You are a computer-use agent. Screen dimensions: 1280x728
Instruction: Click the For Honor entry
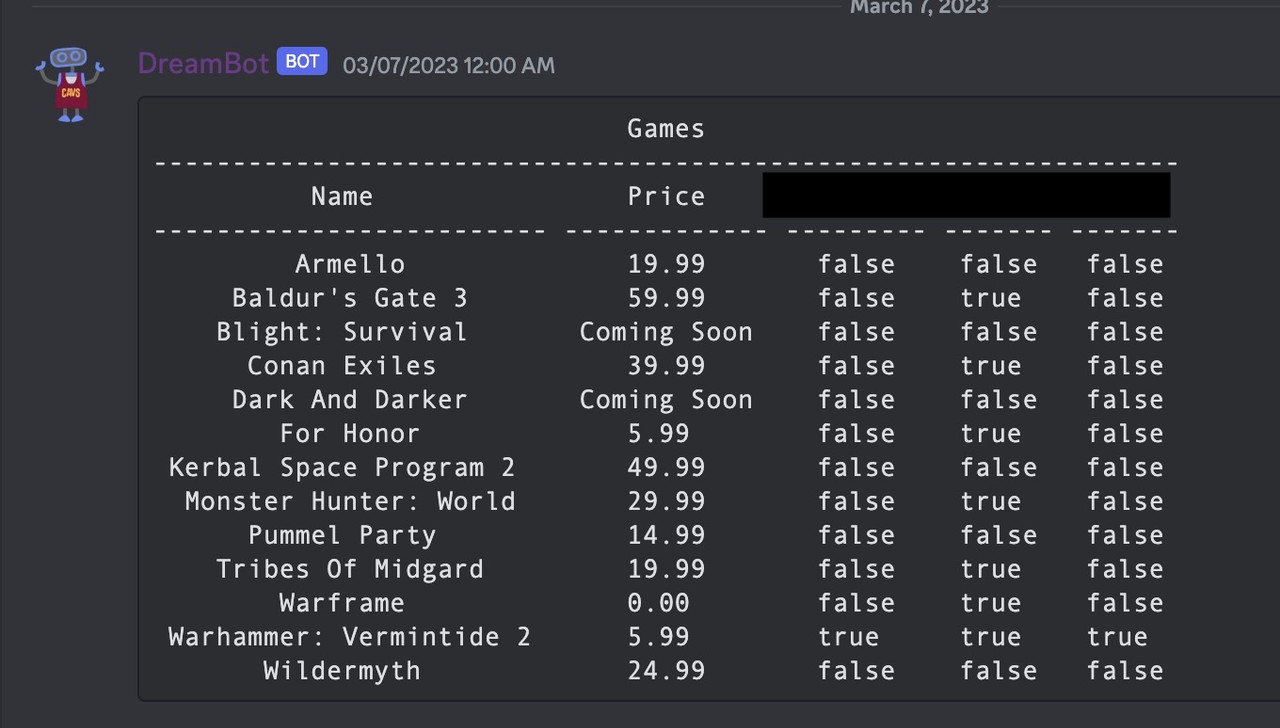pyautogui.click(x=350, y=433)
